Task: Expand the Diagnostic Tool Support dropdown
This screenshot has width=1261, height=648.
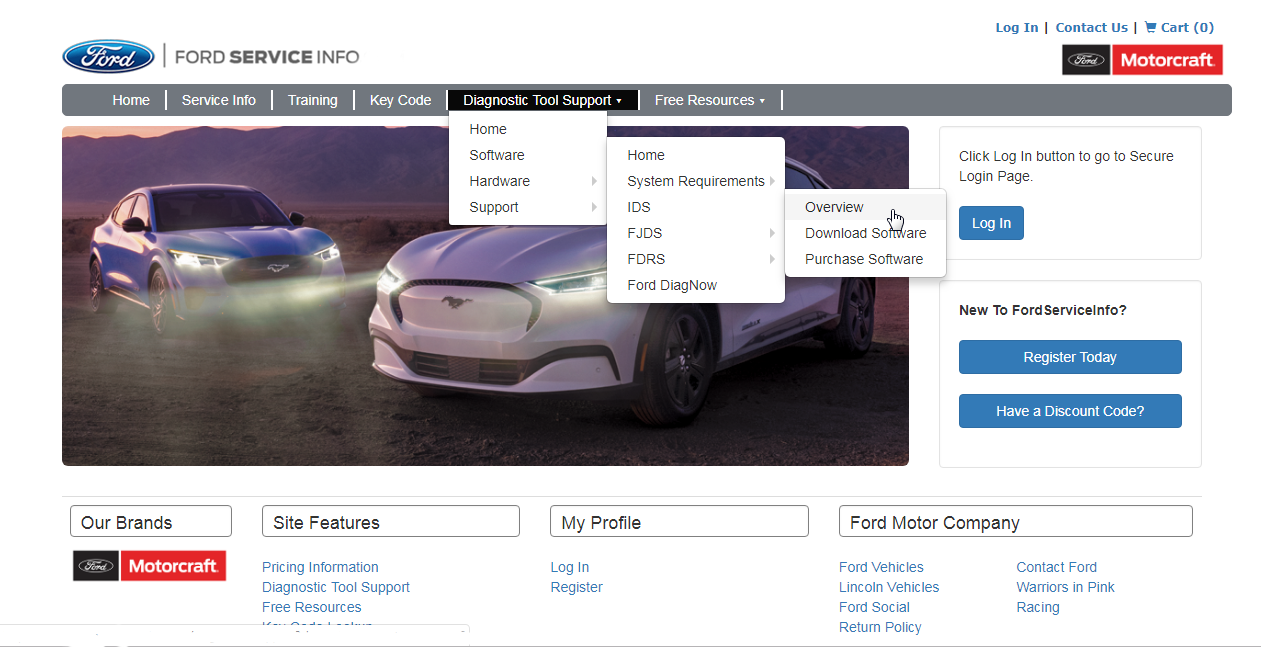Action: click(x=542, y=100)
